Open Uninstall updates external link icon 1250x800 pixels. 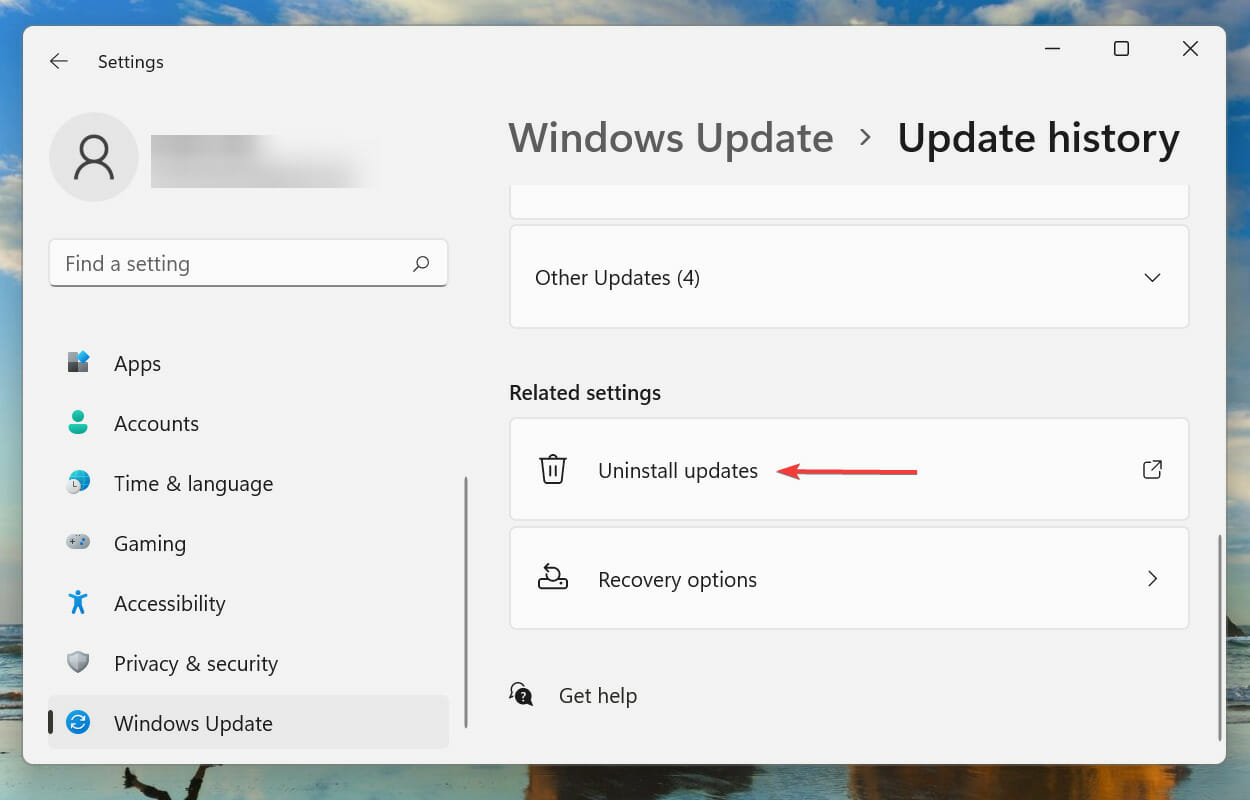tap(1152, 469)
